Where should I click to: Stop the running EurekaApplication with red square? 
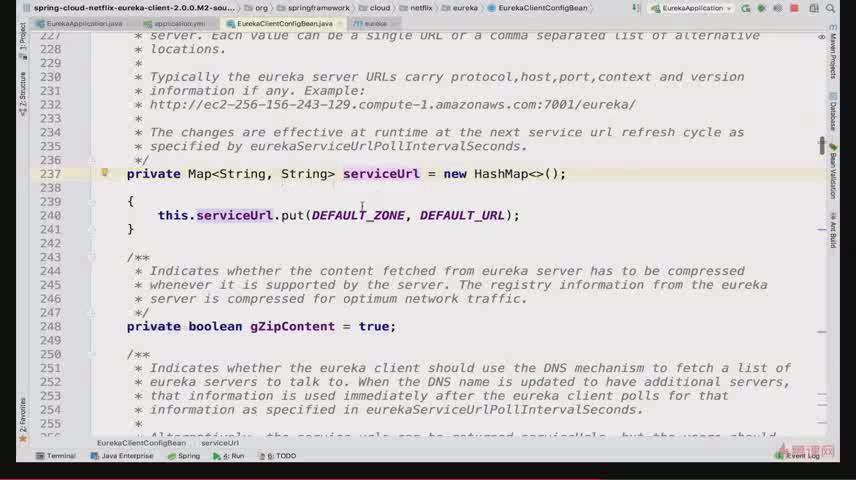(x=794, y=8)
